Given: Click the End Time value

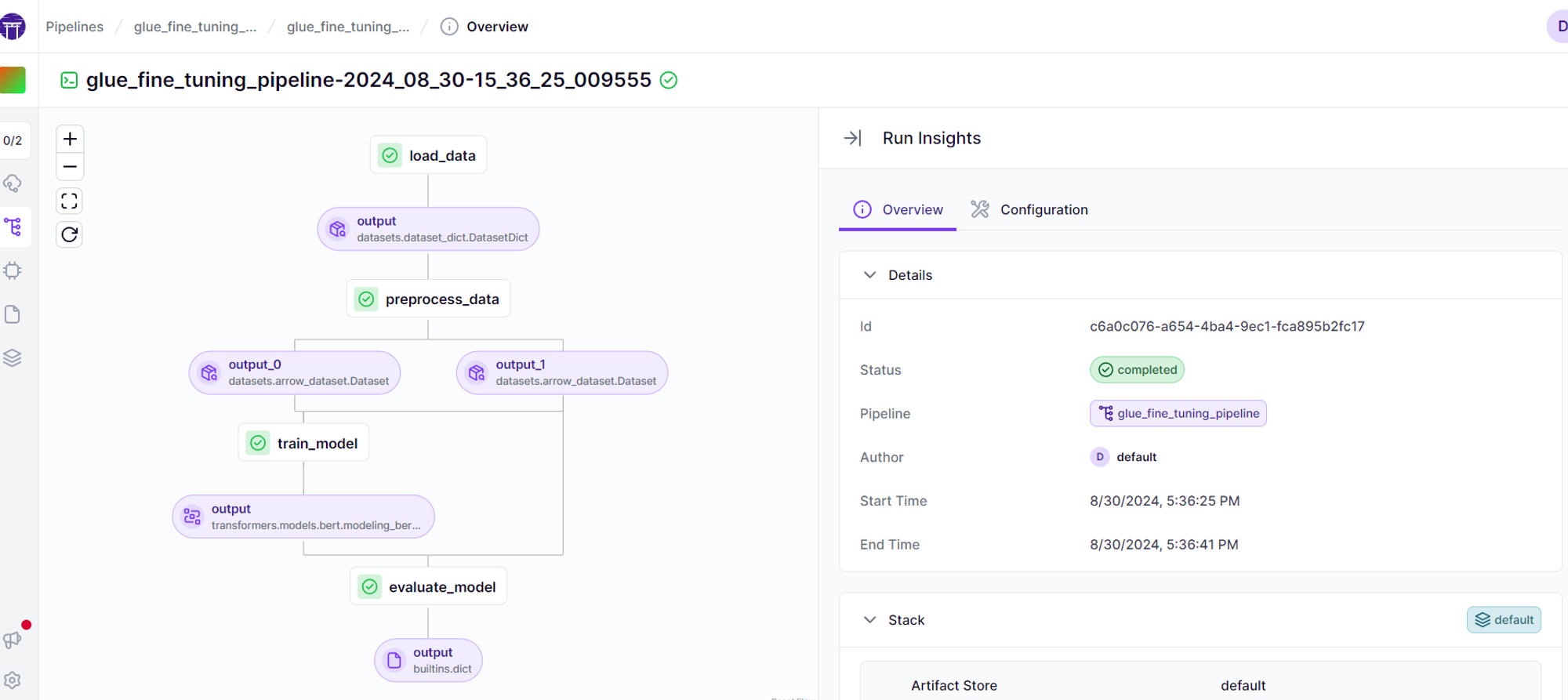Looking at the screenshot, I should 1164,545.
